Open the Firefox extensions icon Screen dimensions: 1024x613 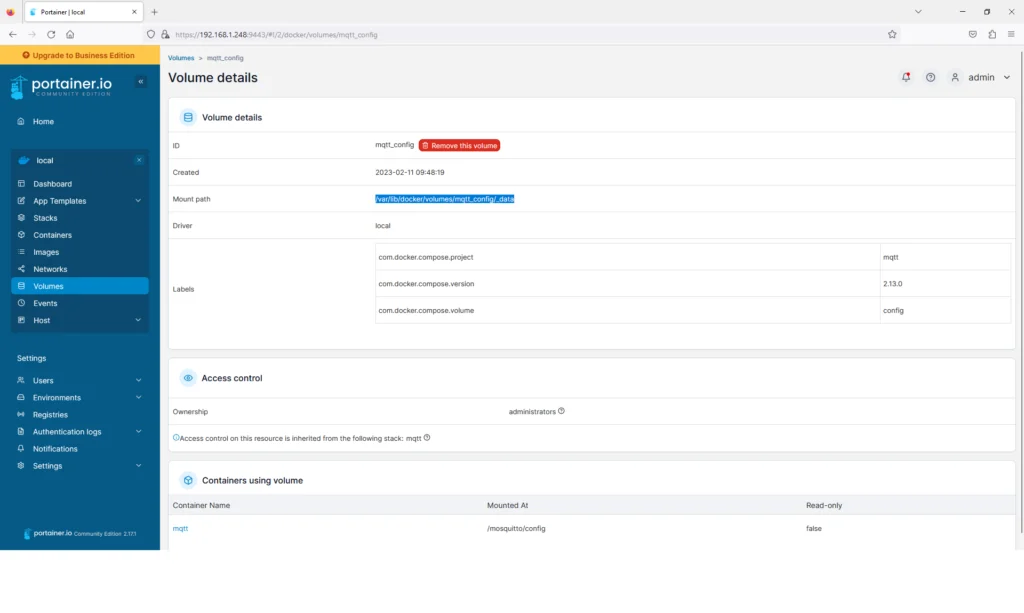992,34
